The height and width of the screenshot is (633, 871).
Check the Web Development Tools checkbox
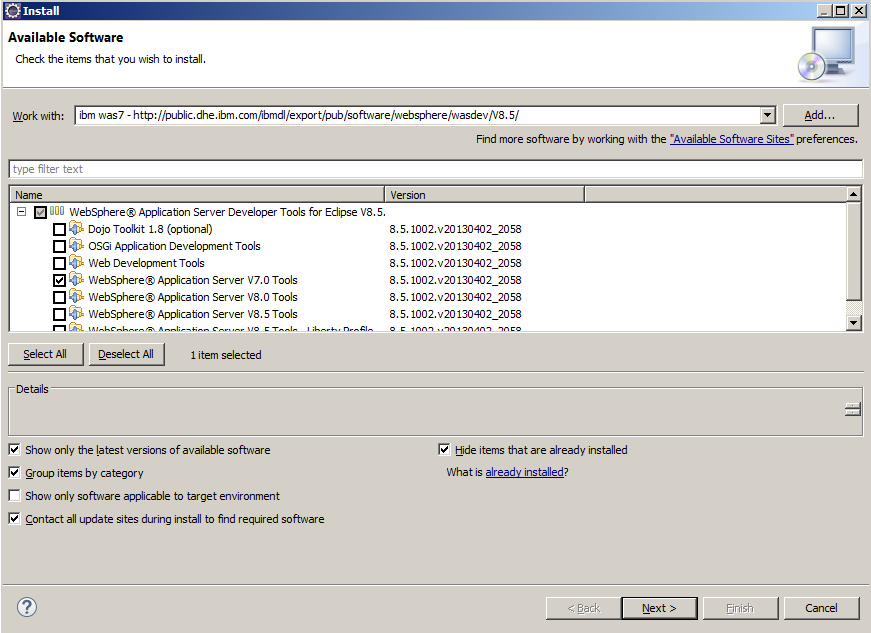[59, 263]
